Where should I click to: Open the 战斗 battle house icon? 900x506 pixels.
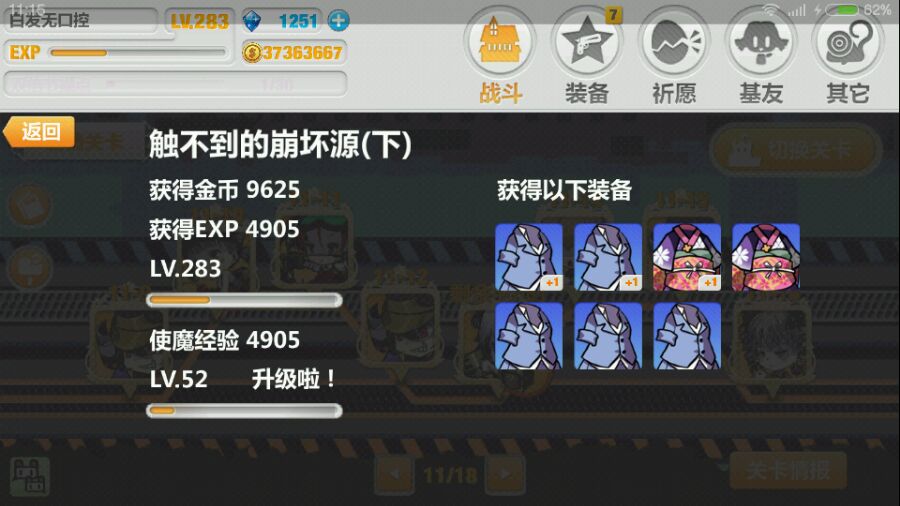pyautogui.click(x=499, y=41)
